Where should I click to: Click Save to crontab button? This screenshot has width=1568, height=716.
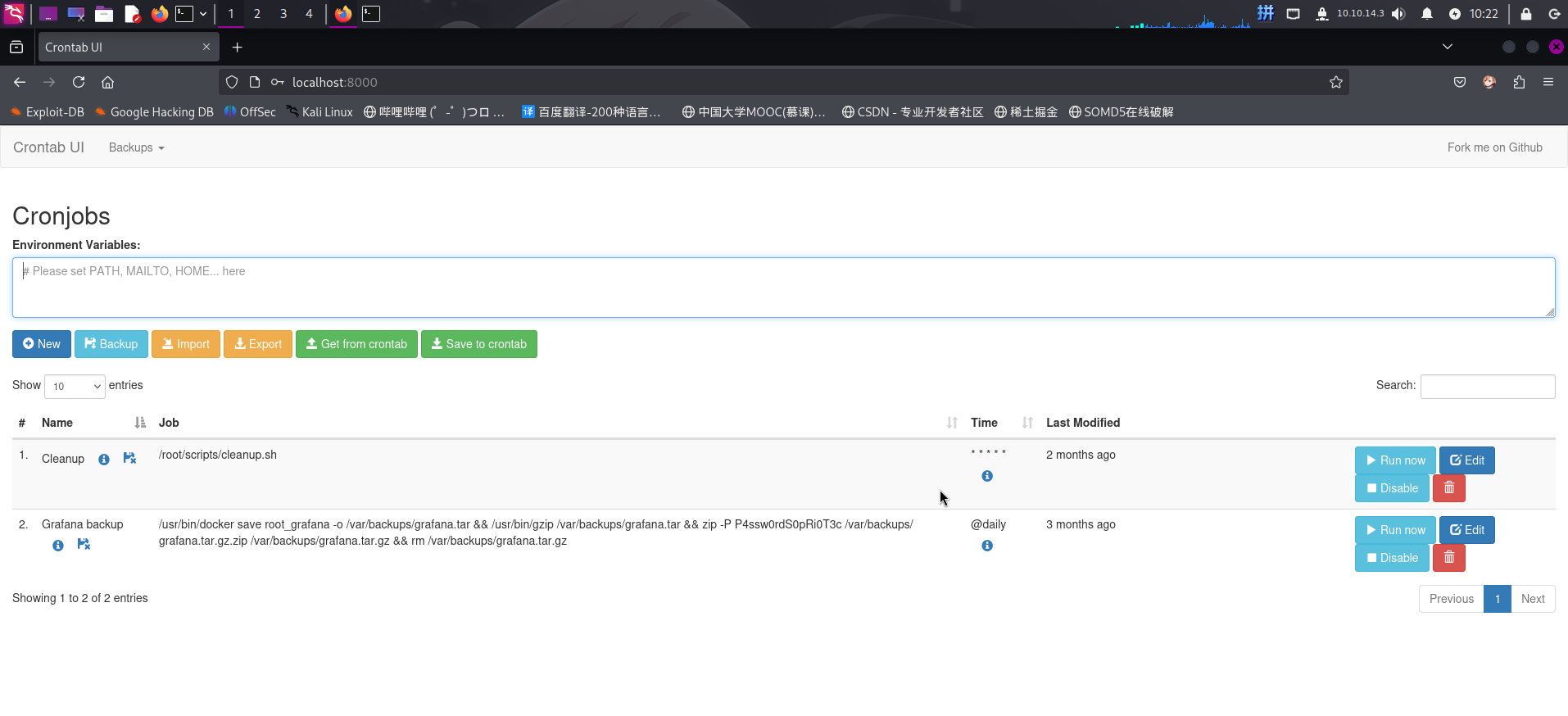479,344
